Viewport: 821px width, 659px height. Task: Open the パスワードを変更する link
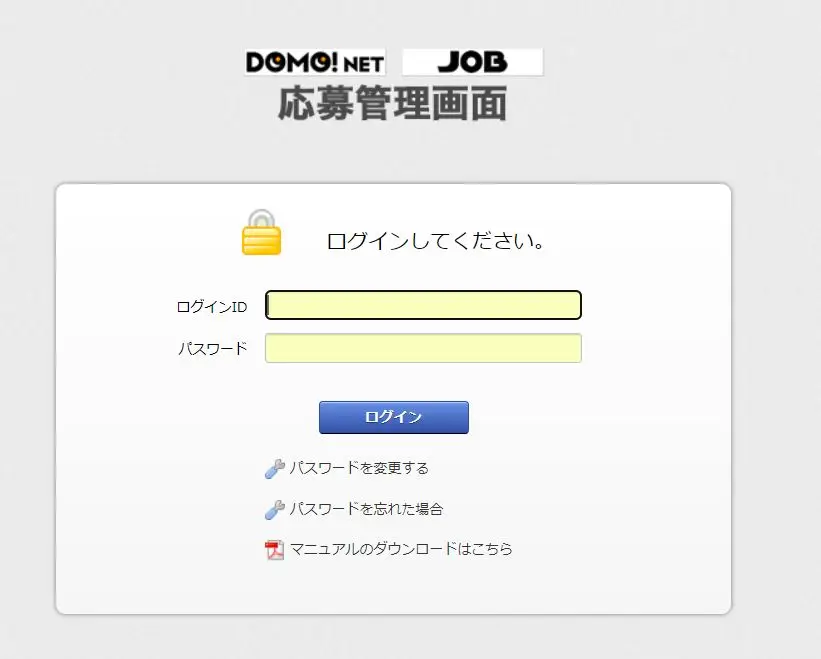tap(359, 468)
